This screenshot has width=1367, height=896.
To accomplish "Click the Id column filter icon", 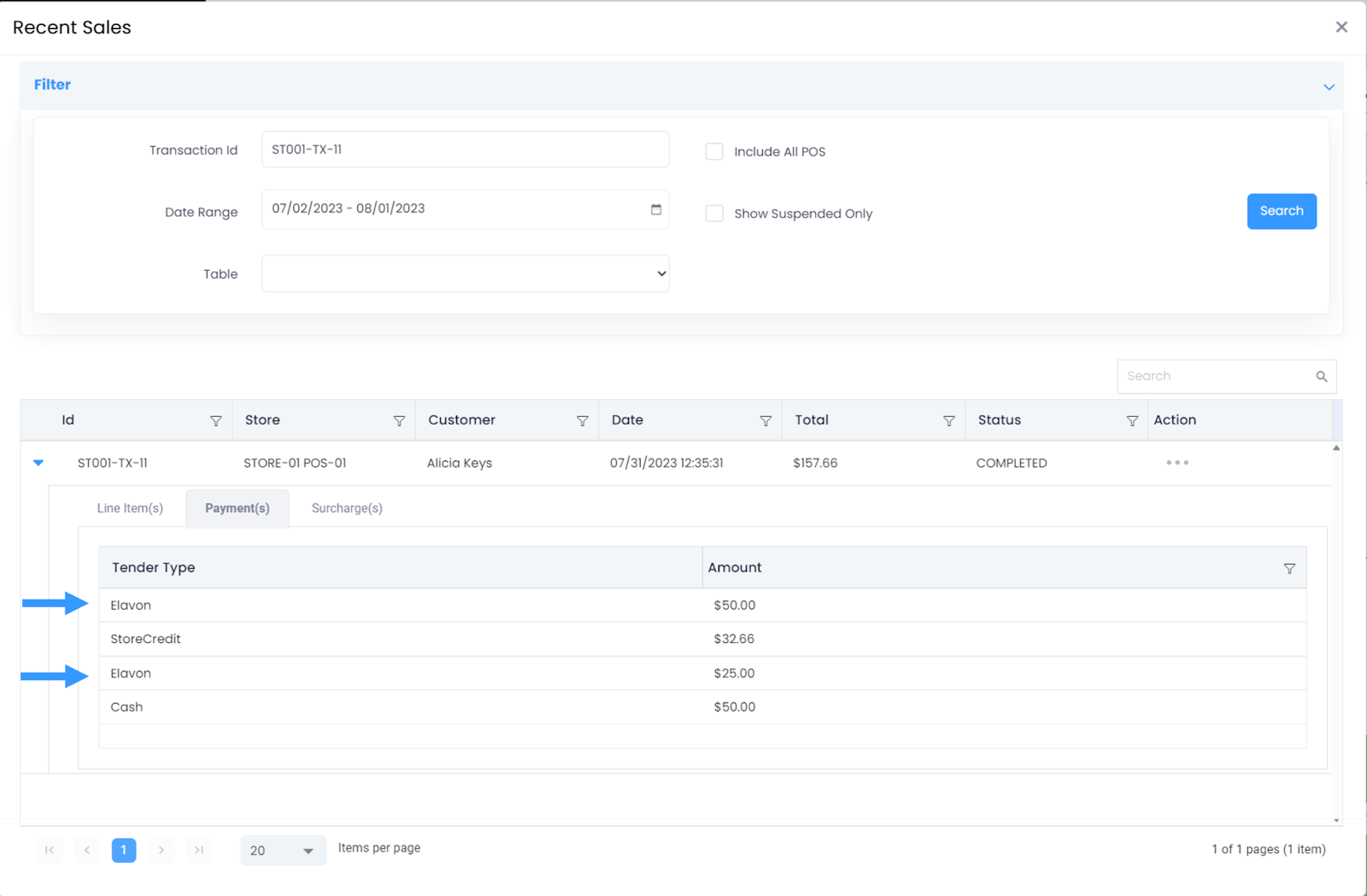I will (x=215, y=421).
